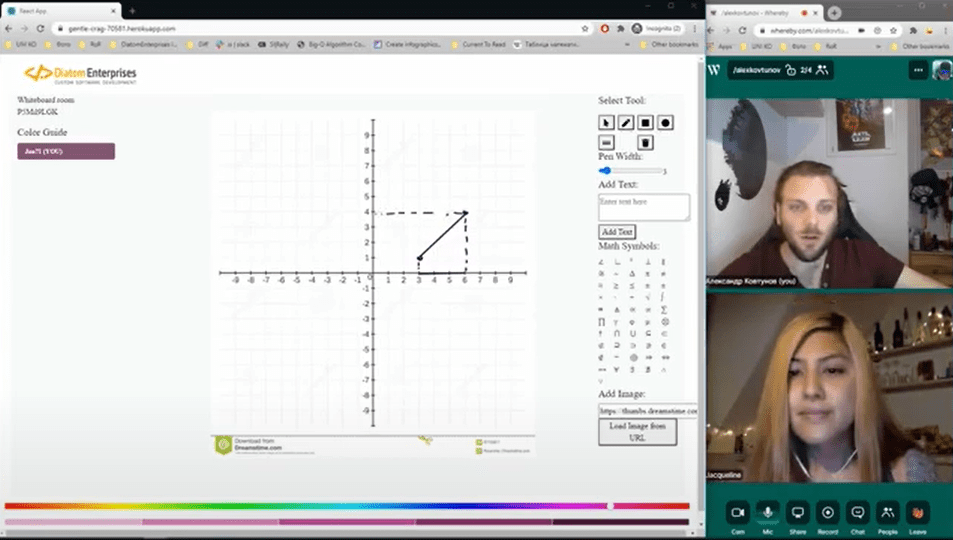This screenshot has height=540, width=953.
Task: Bookmark the whiteboard page with star
Action: 585,29
